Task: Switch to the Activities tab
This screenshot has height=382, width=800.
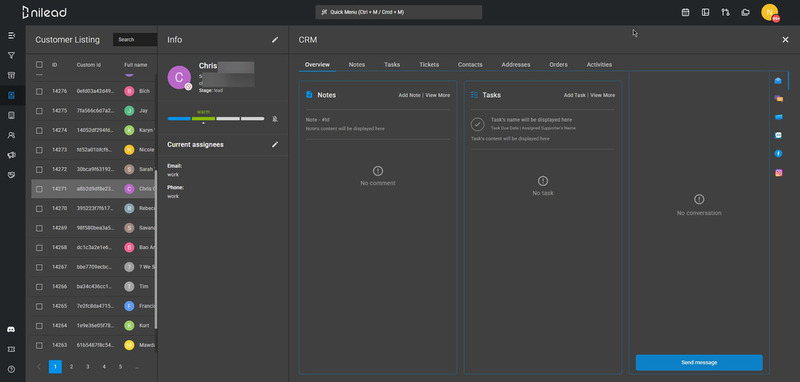Action: 599,65
